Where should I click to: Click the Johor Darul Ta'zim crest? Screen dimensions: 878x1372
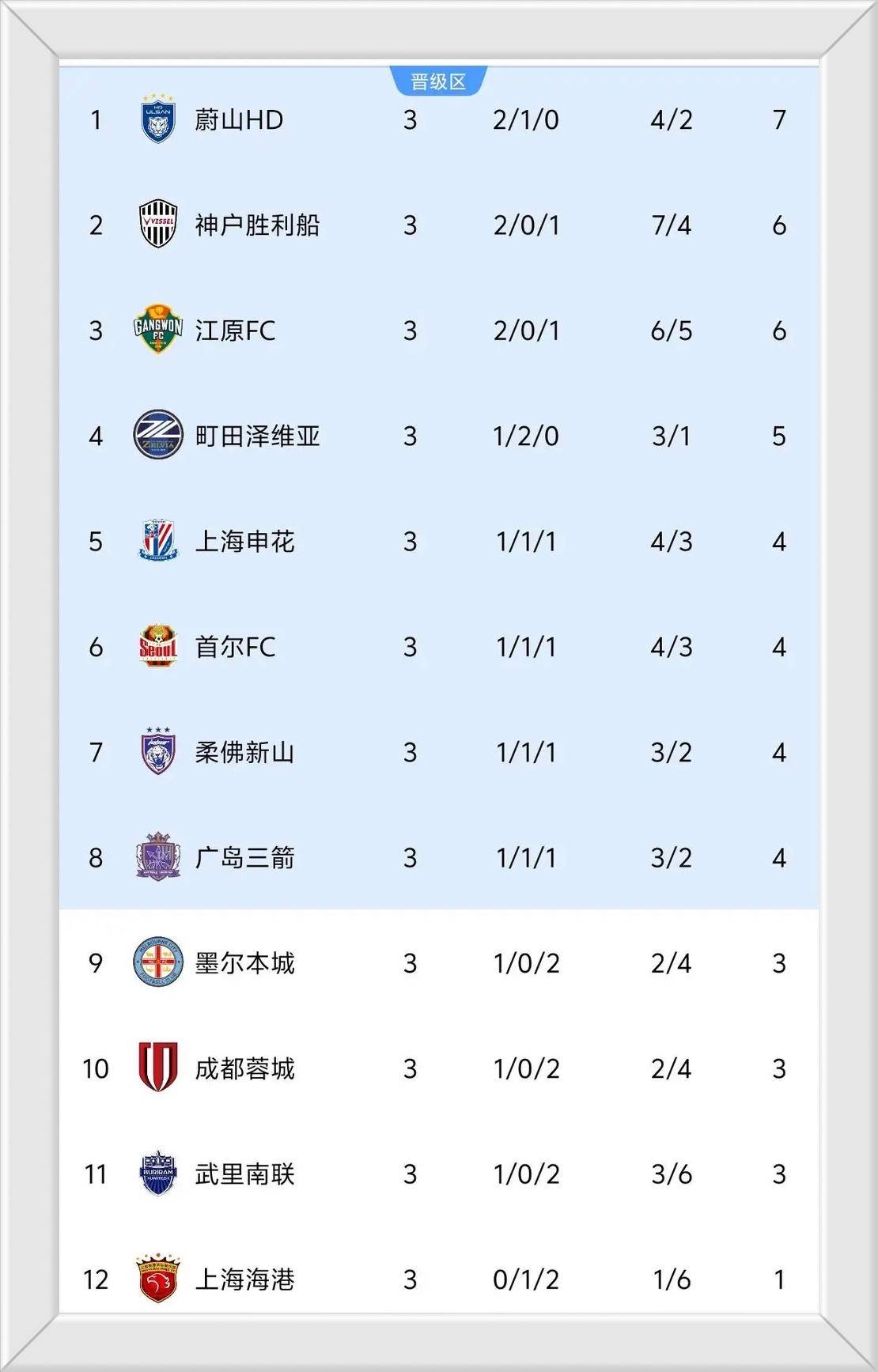pos(158,752)
